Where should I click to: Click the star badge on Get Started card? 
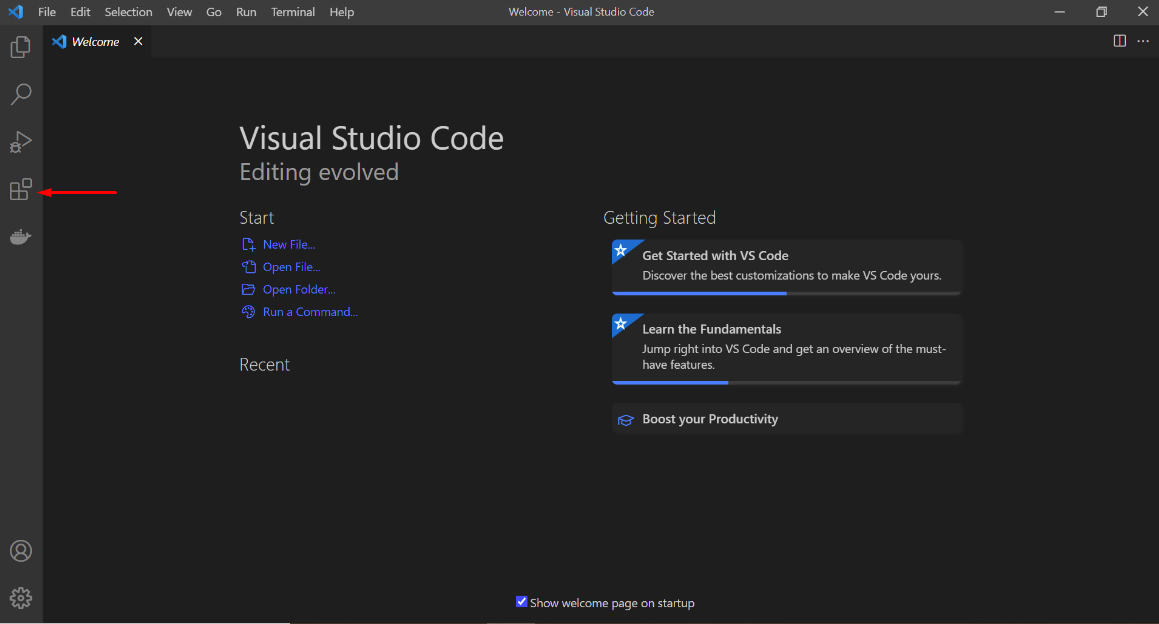tap(622, 251)
